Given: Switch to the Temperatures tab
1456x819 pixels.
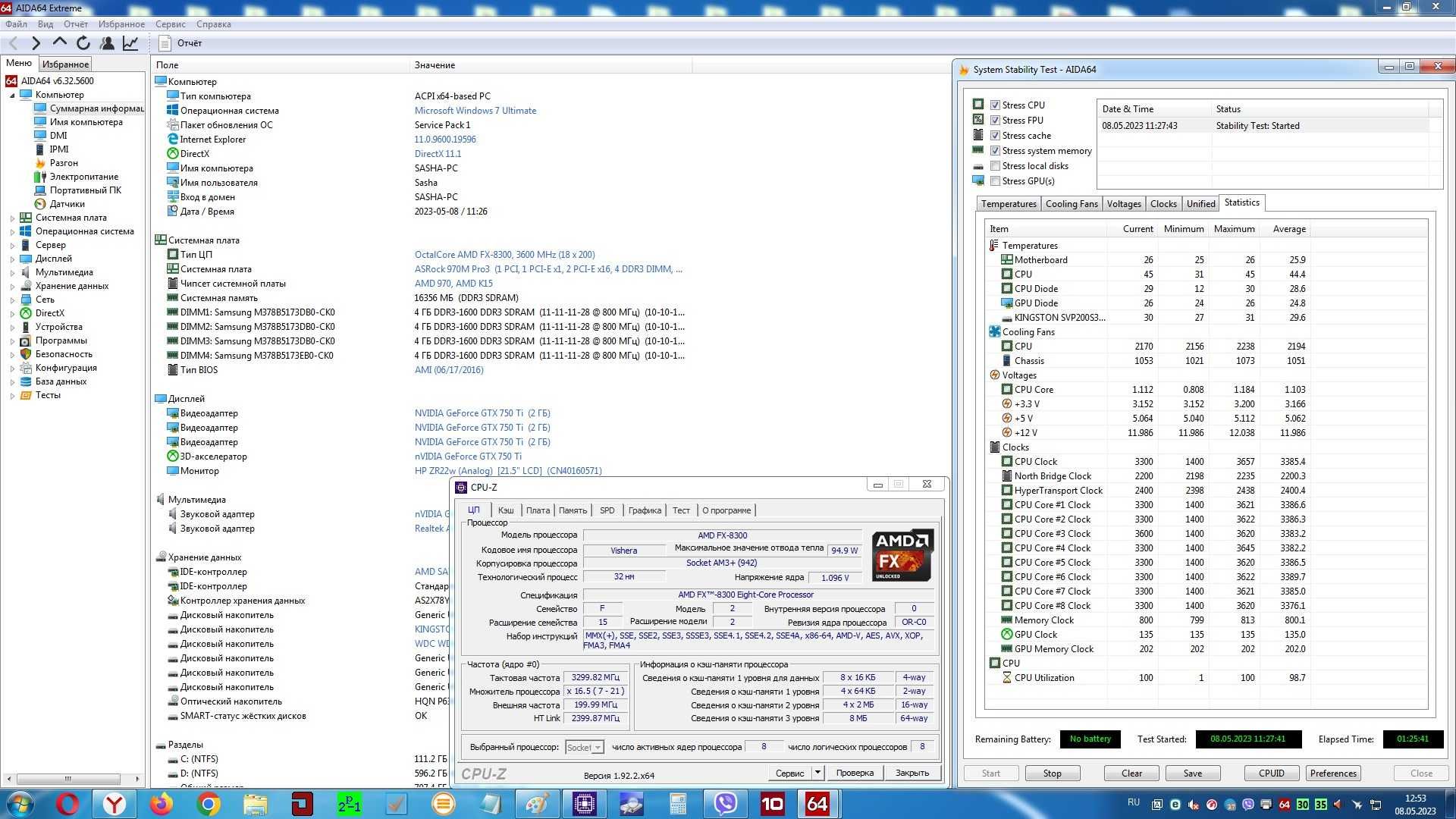Looking at the screenshot, I should tap(1008, 204).
